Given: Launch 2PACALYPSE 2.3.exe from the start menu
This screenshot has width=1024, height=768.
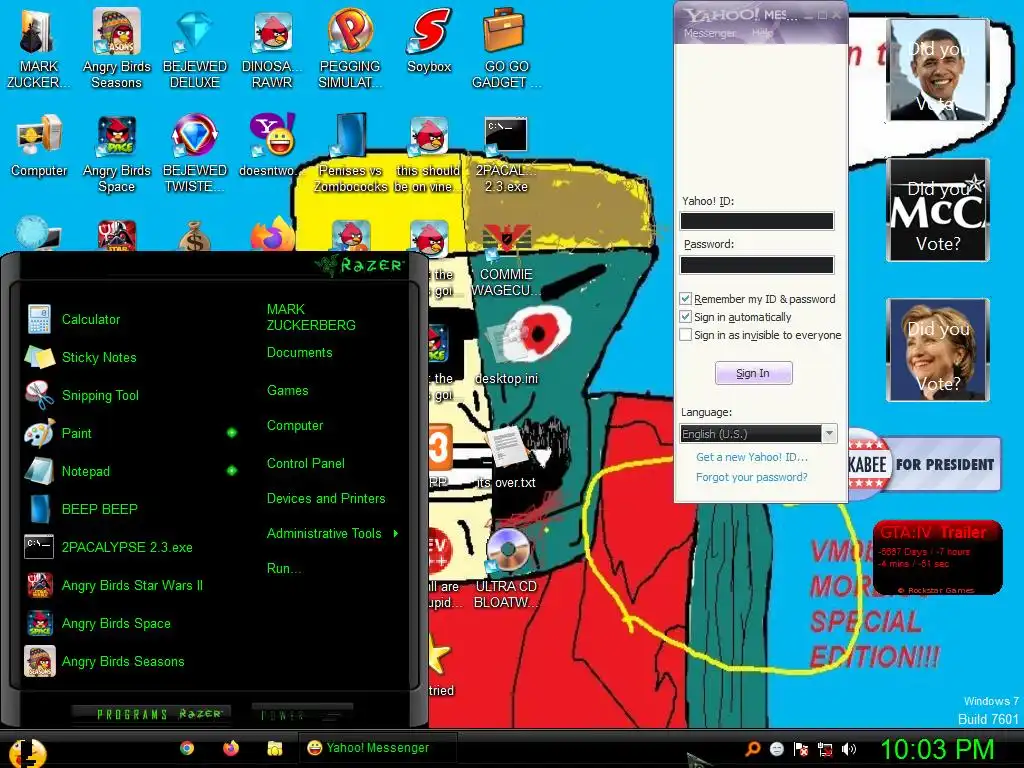Looking at the screenshot, I should tap(109, 547).
